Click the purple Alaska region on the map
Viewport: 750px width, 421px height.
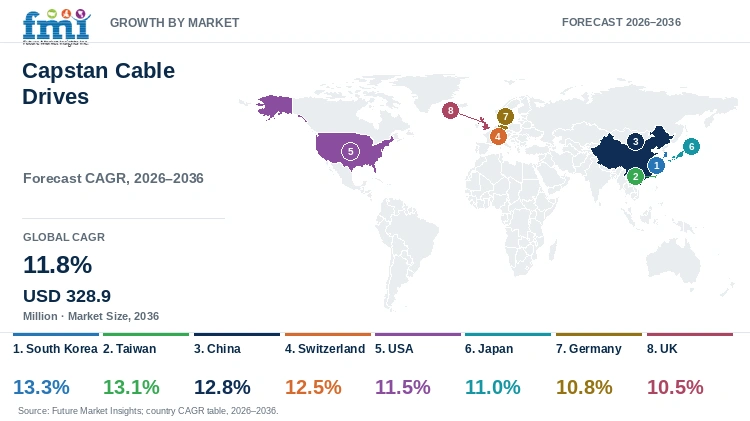[x=276, y=106]
